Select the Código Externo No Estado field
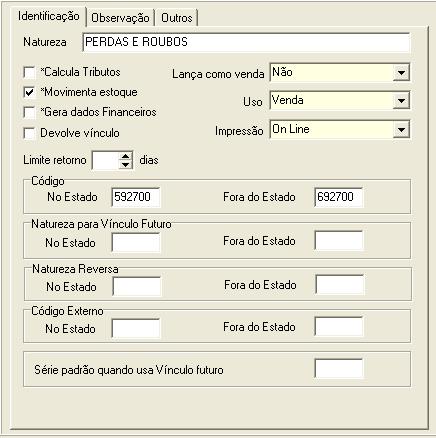436x438 pixels. click(x=136, y=328)
